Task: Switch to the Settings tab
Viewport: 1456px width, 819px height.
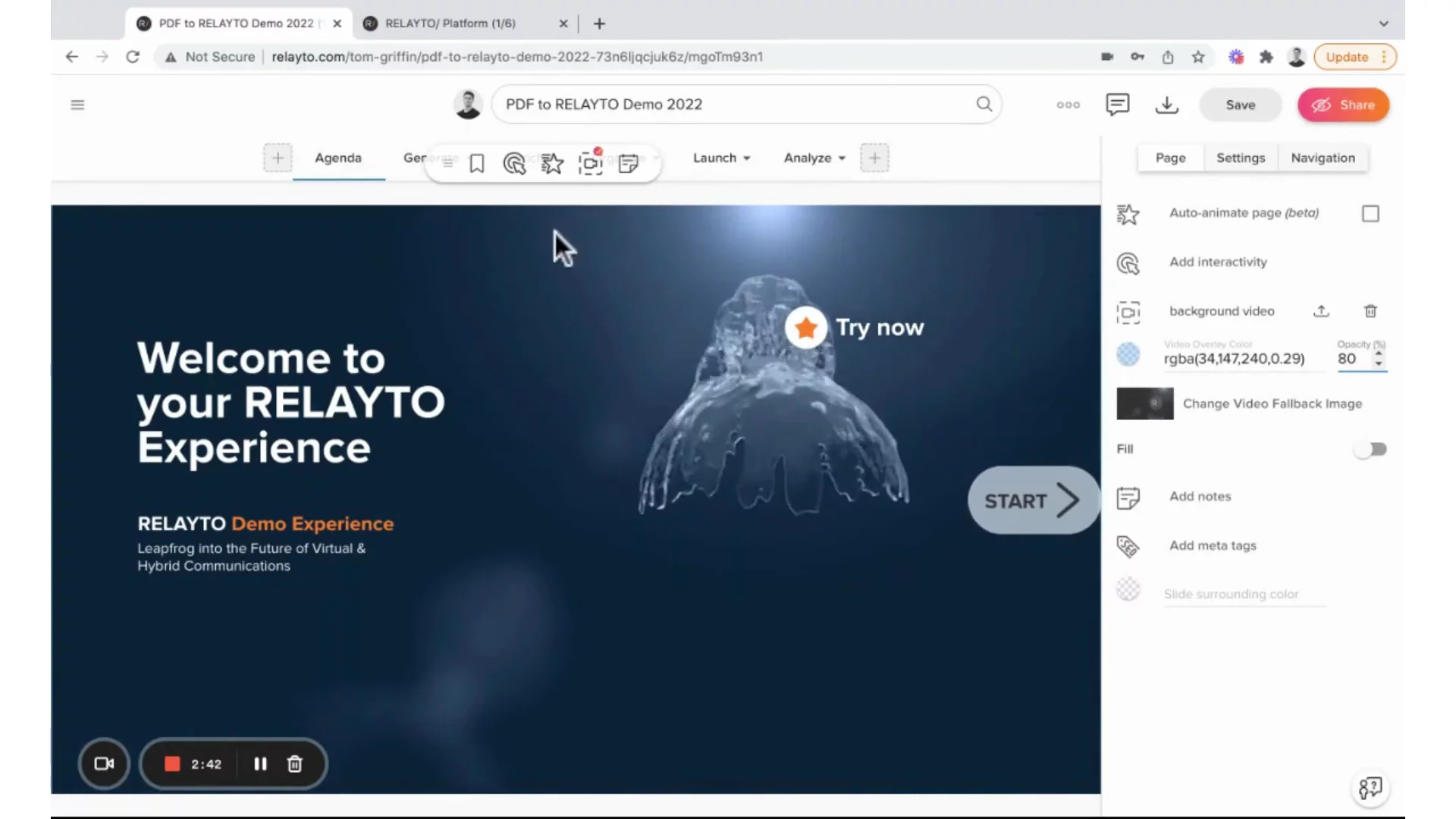Action: 1241,158
